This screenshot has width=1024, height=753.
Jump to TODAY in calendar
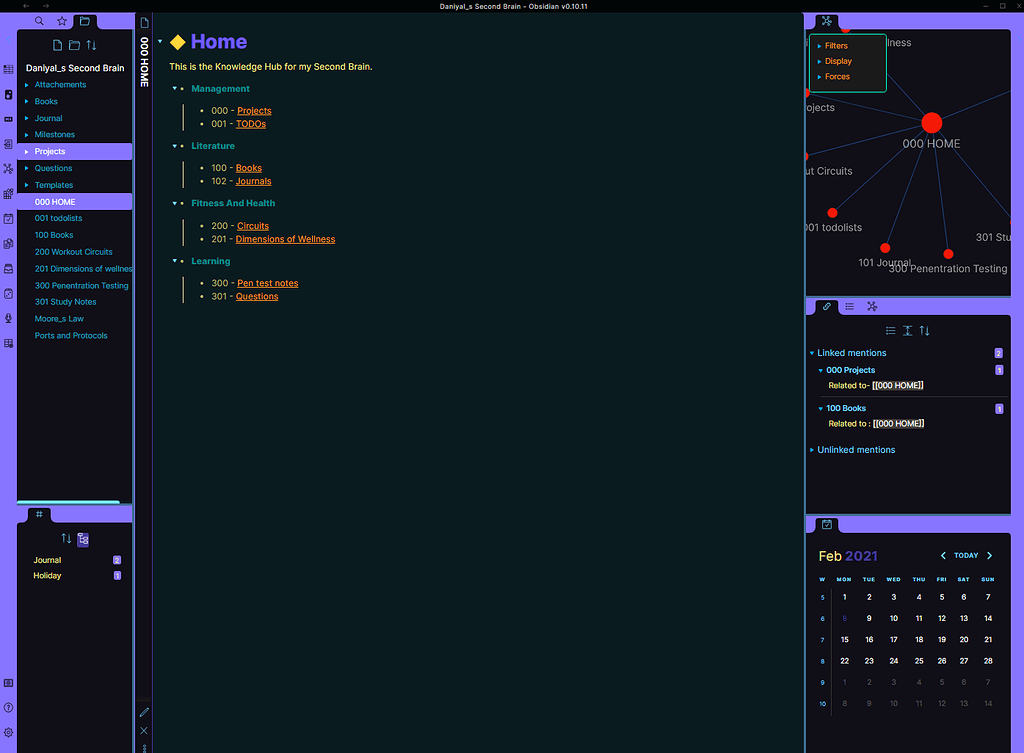click(x=966, y=556)
